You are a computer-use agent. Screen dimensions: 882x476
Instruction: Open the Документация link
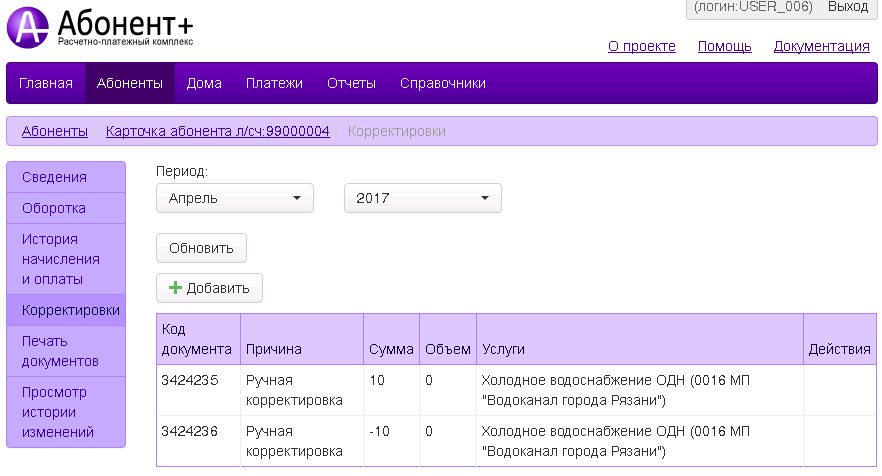pos(821,46)
